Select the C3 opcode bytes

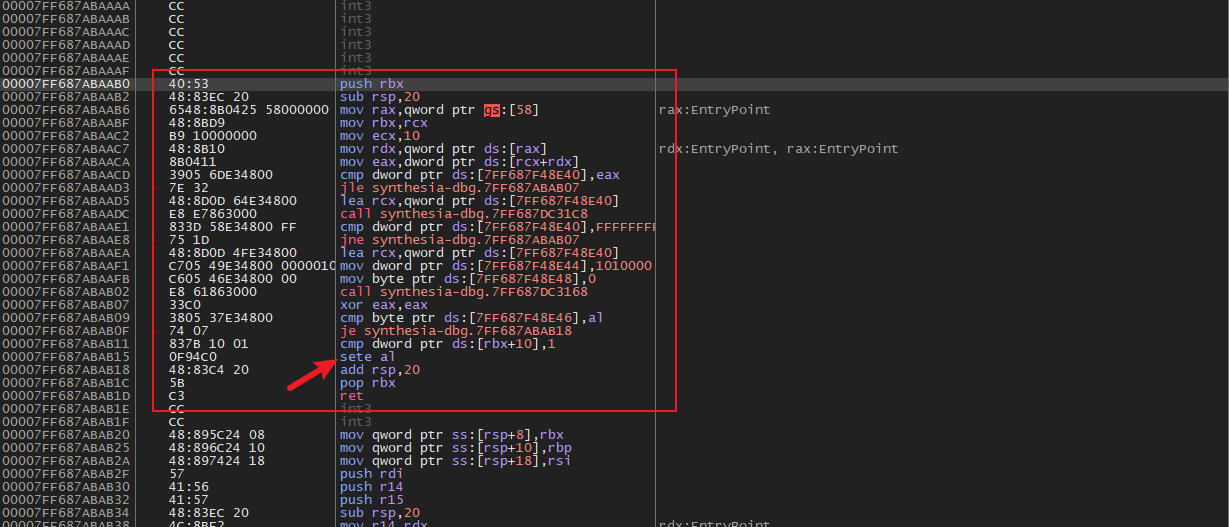(176, 396)
